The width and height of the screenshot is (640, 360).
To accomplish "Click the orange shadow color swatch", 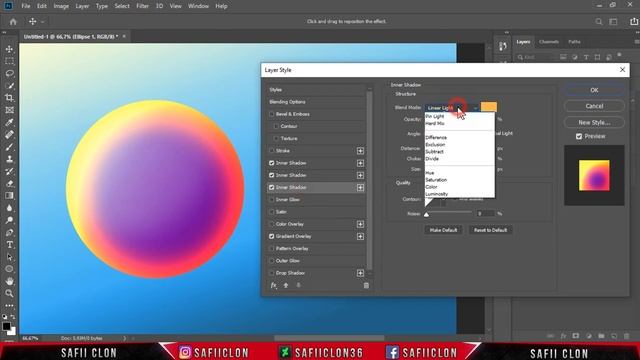I will click(489, 107).
